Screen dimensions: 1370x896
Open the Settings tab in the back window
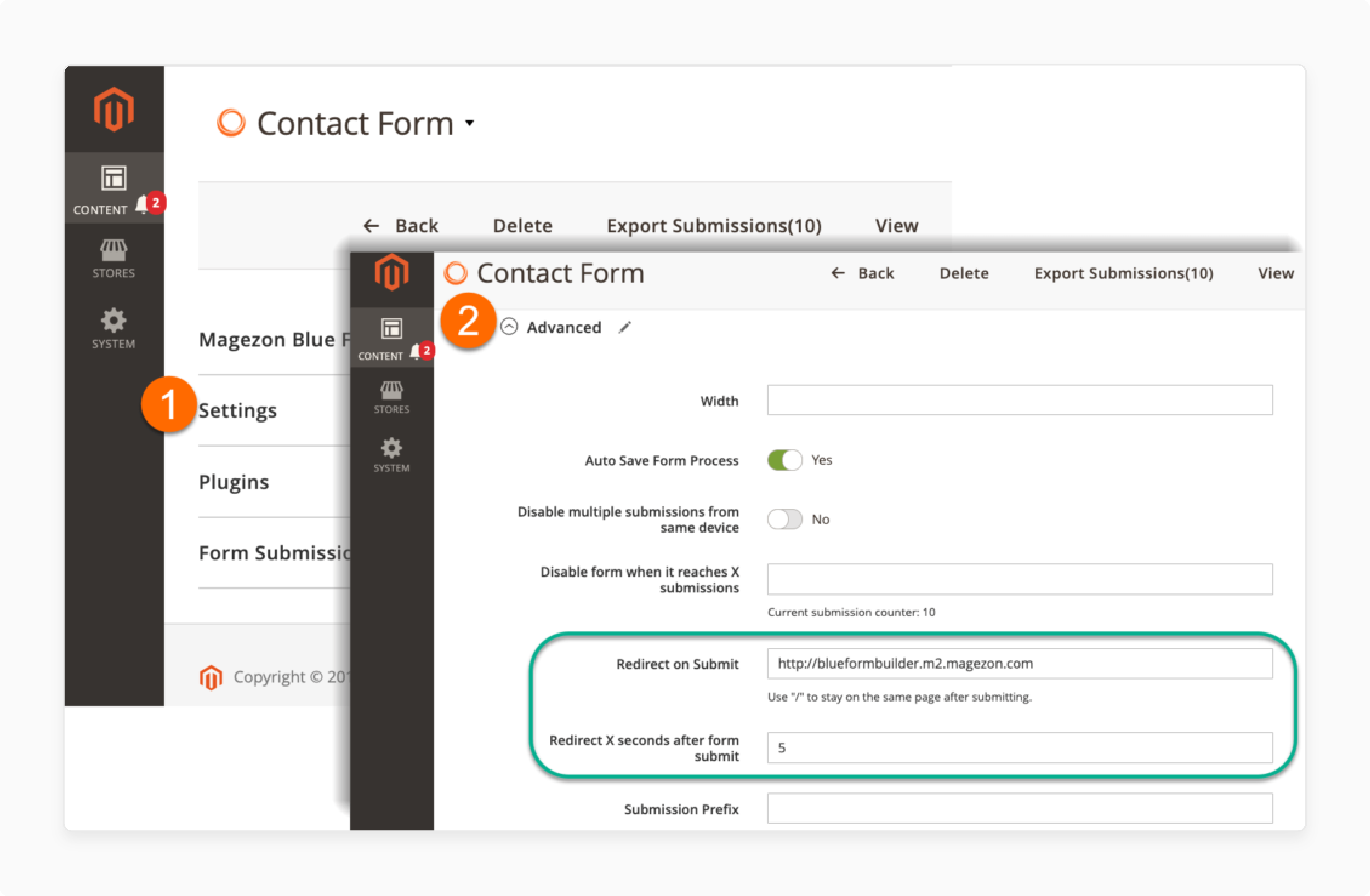tap(238, 410)
